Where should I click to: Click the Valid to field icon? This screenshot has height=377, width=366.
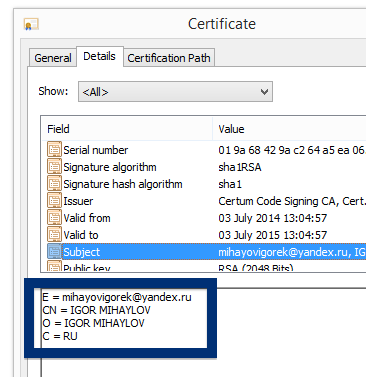pos(54,235)
